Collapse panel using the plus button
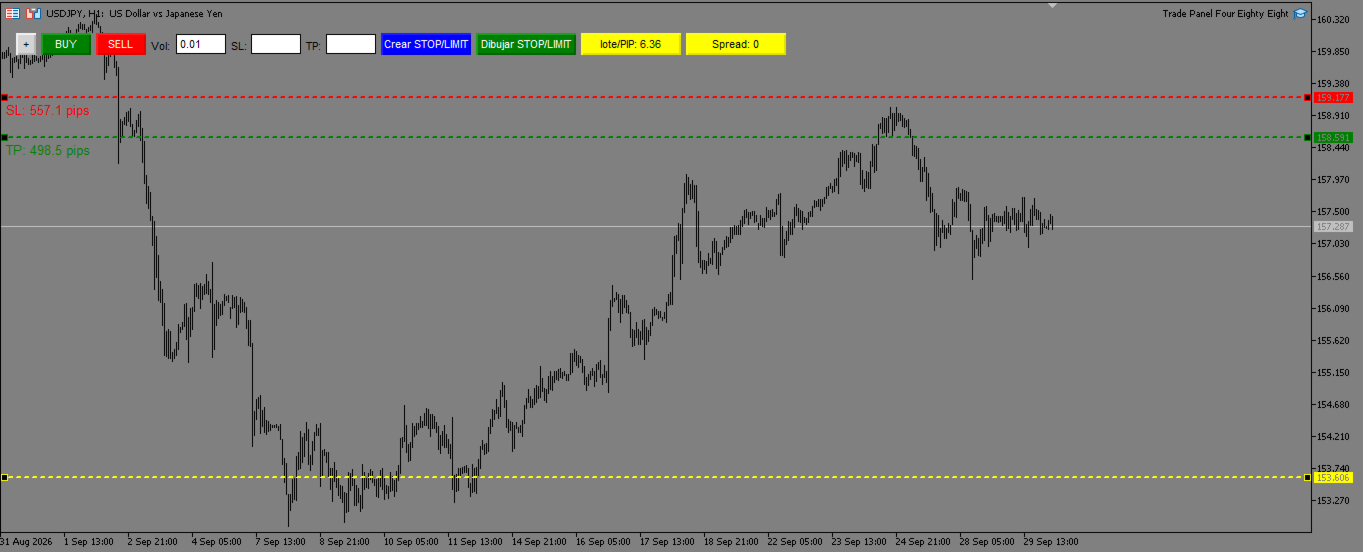1363x552 pixels. coord(27,44)
